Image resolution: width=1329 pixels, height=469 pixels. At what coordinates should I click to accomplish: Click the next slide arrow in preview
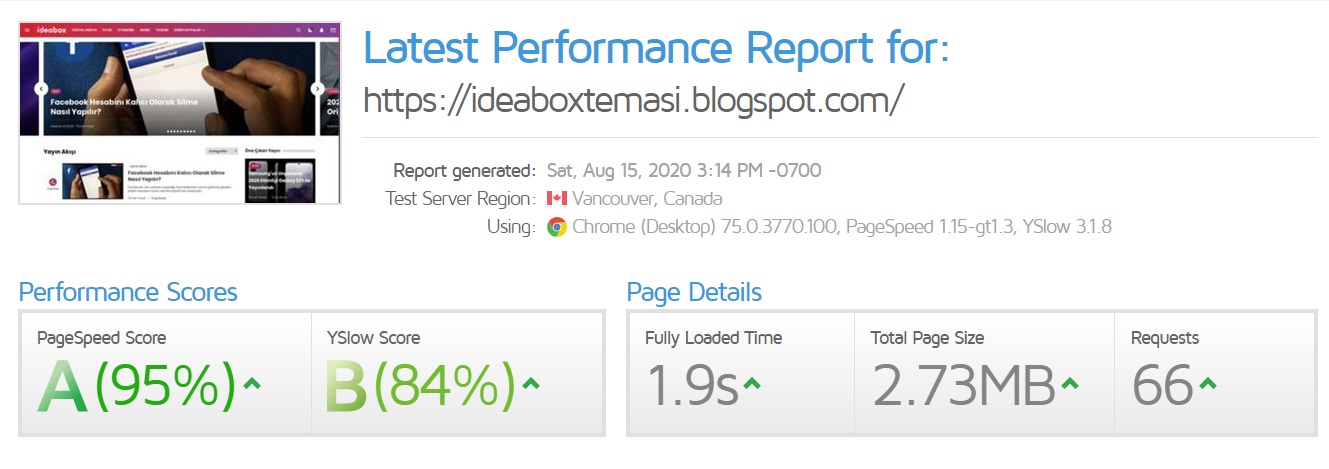coord(317,89)
